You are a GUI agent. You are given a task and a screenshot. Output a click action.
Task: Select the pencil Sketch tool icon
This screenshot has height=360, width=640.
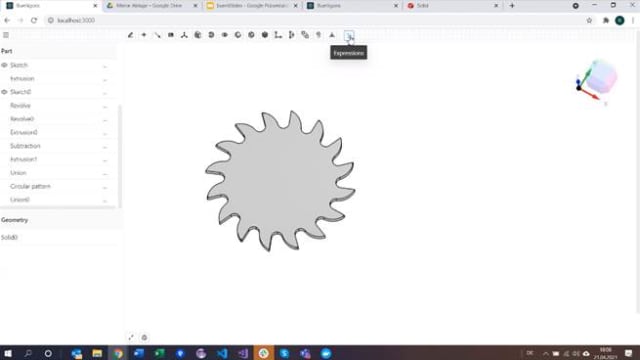click(131, 35)
